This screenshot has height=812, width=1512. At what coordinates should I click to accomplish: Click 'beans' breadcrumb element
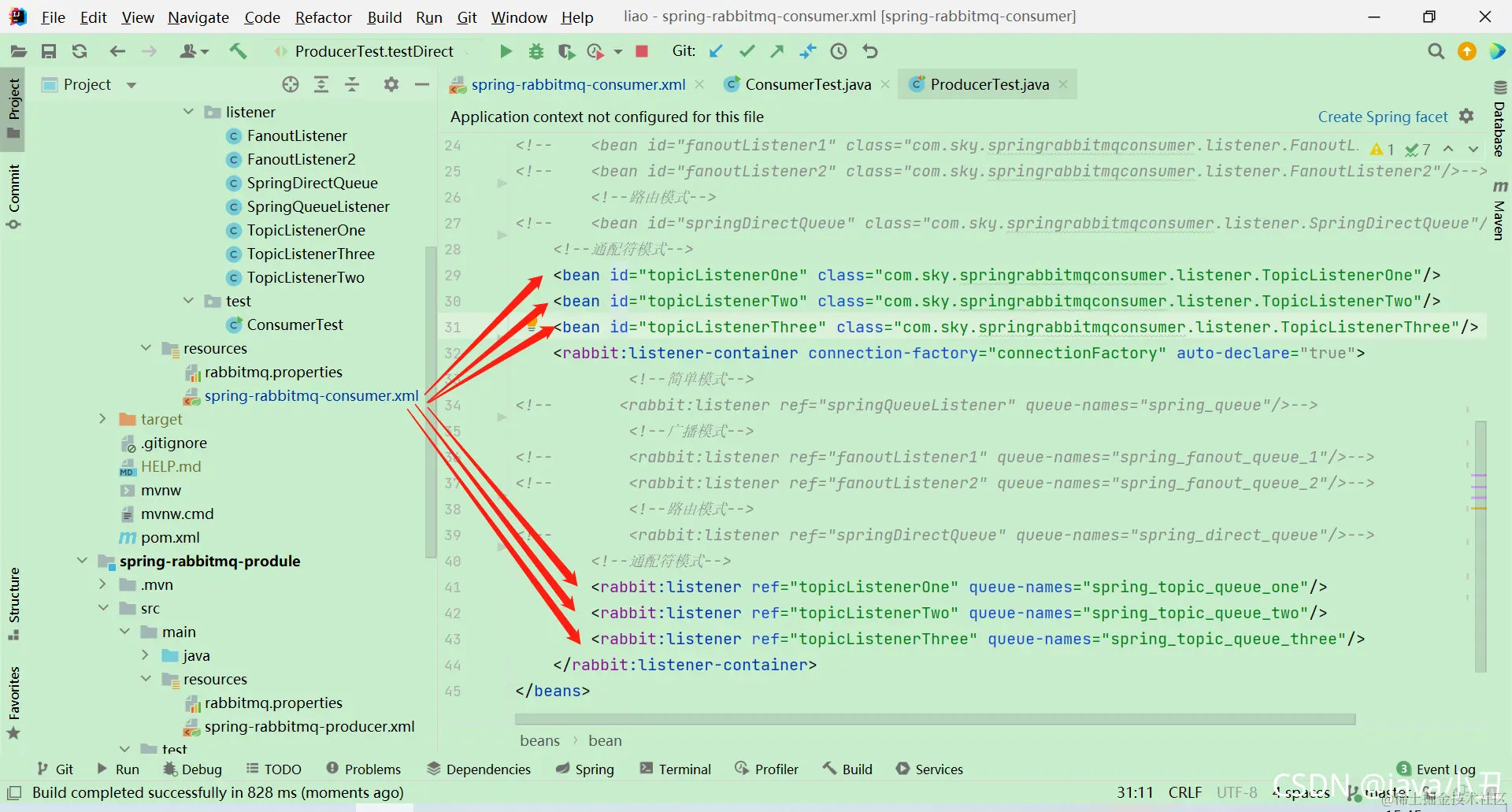click(x=539, y=740)
